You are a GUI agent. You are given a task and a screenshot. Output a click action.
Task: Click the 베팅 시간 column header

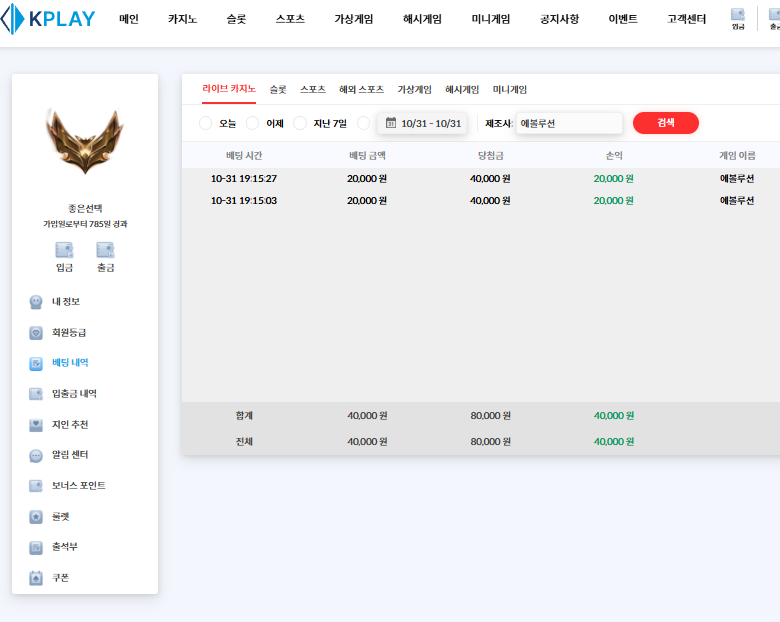tap(244, 156)
